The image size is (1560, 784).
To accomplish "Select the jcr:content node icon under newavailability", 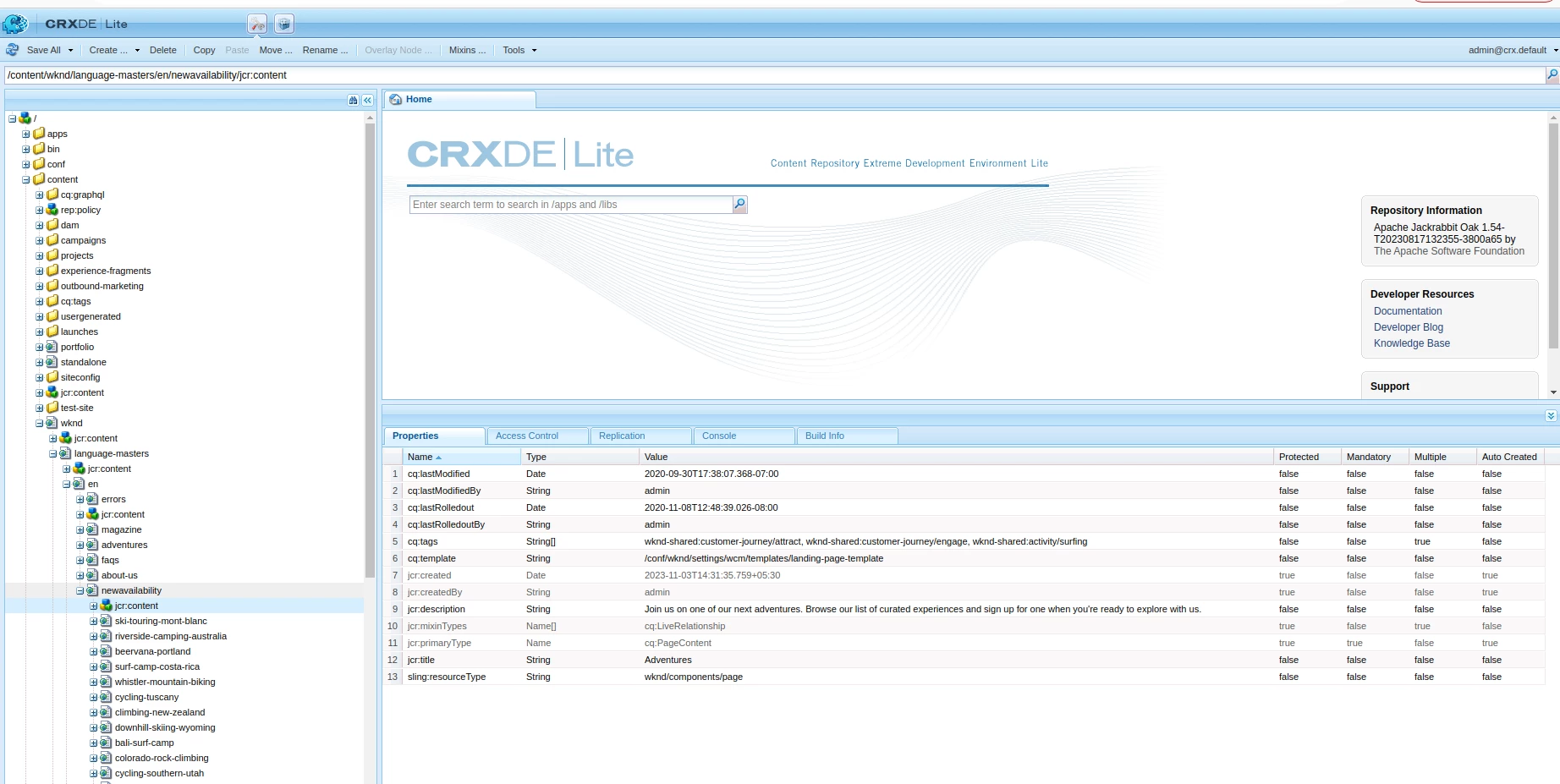I will tap(107, 606).
